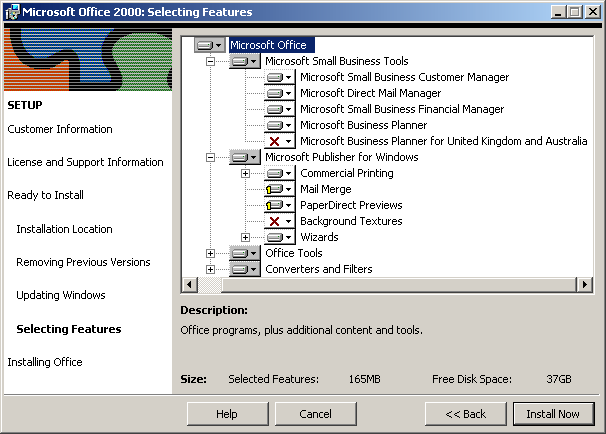Click Ready to Install step
The image size is (606, 434).
[x=46, y=195]
